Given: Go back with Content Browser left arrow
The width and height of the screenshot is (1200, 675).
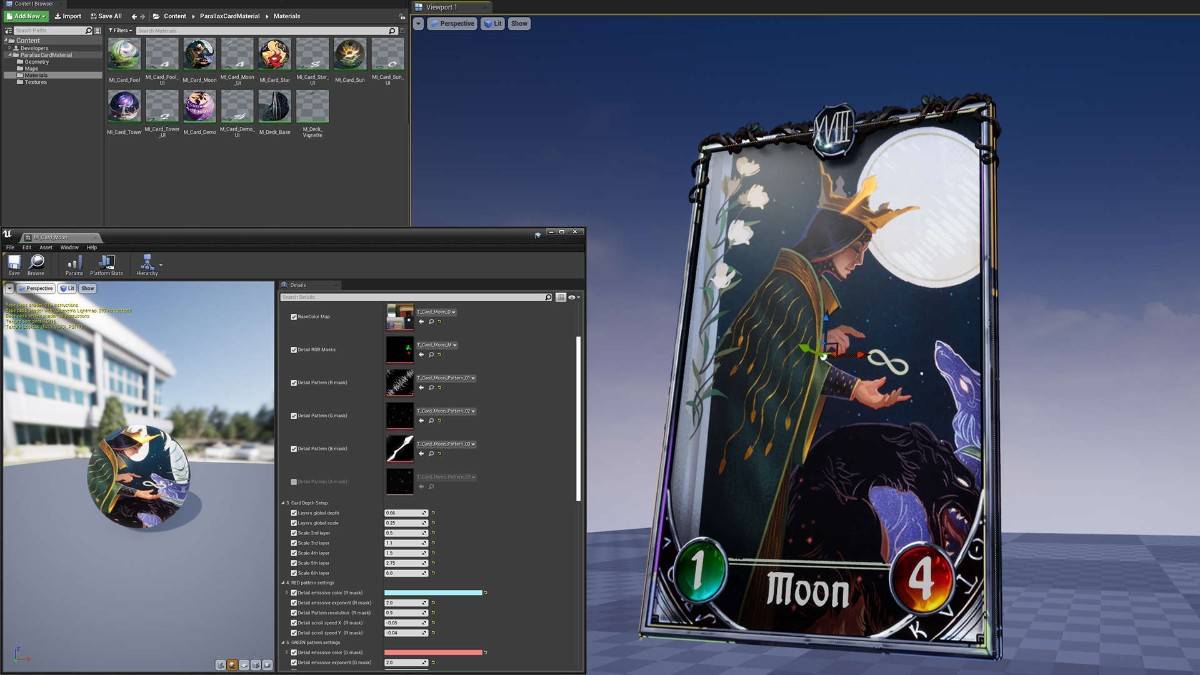Looking at the screenshot, I should (x=135, y=16).
